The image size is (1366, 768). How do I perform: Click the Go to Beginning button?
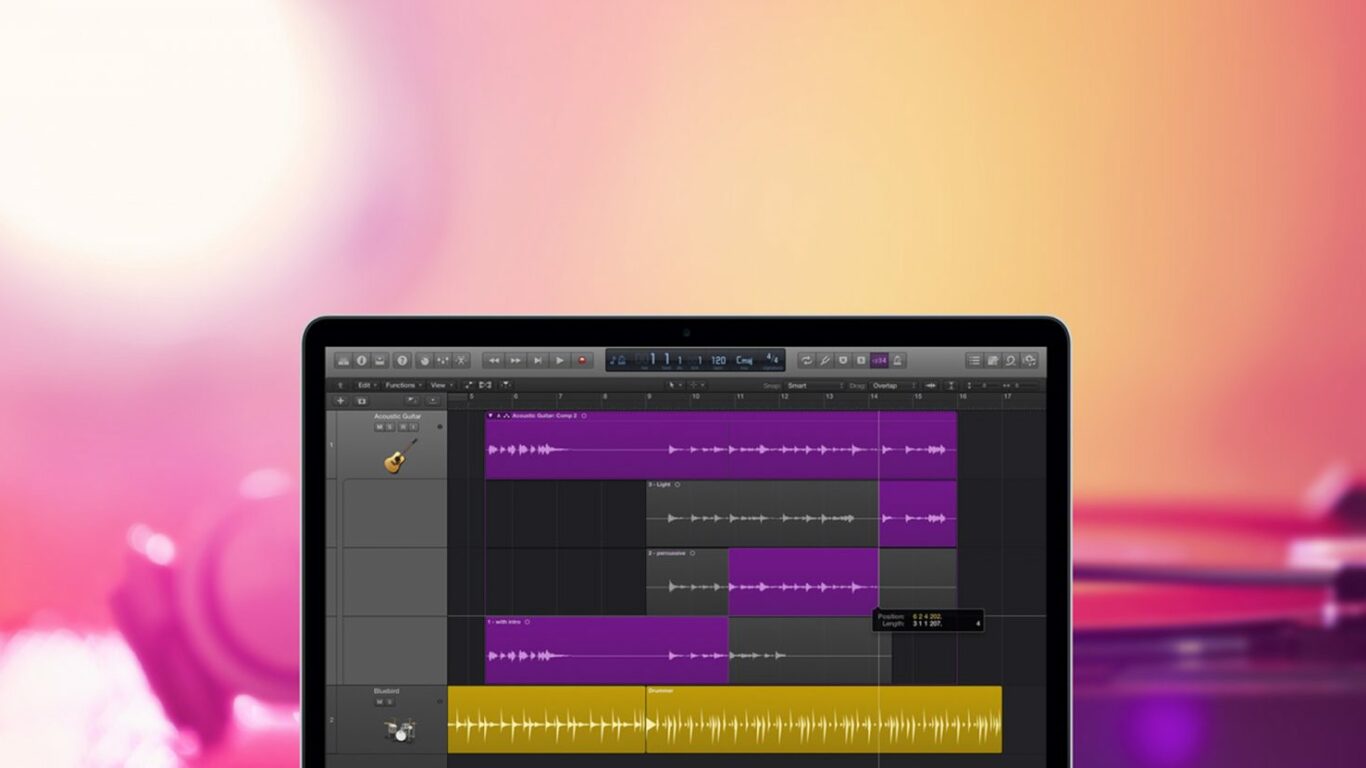[x=538, y=361]
